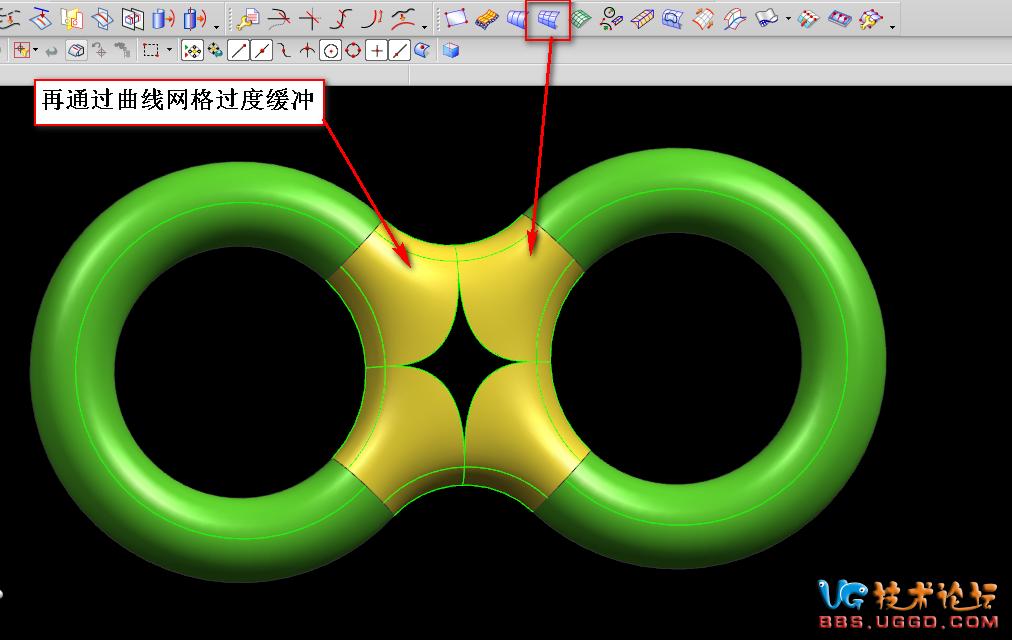Toggle Enable Snap Point option
This screenshot has width=1012, height=640.
pyautogui.click(x=192, y=50)
